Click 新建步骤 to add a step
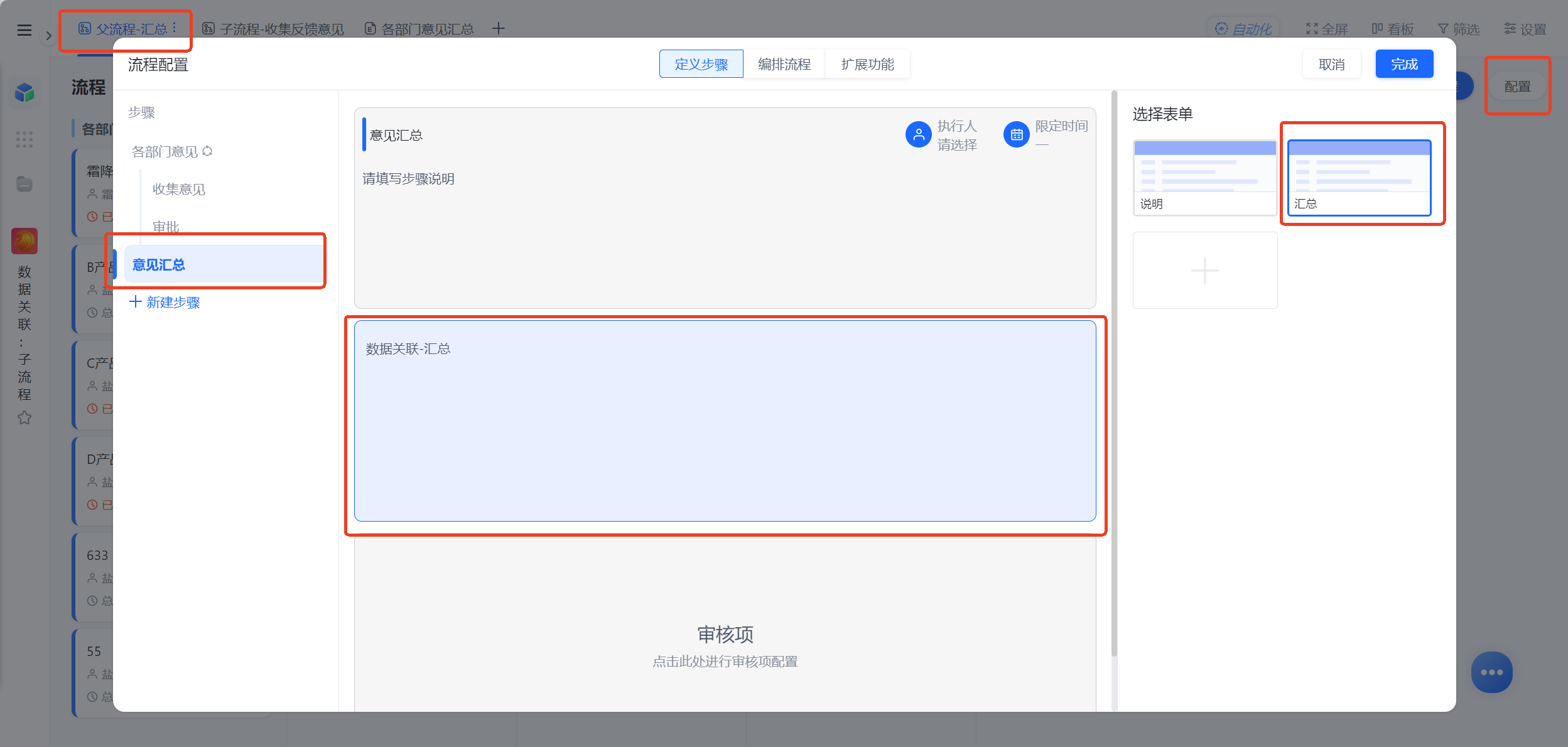The image size is (1568, 747). coord(165,302)
